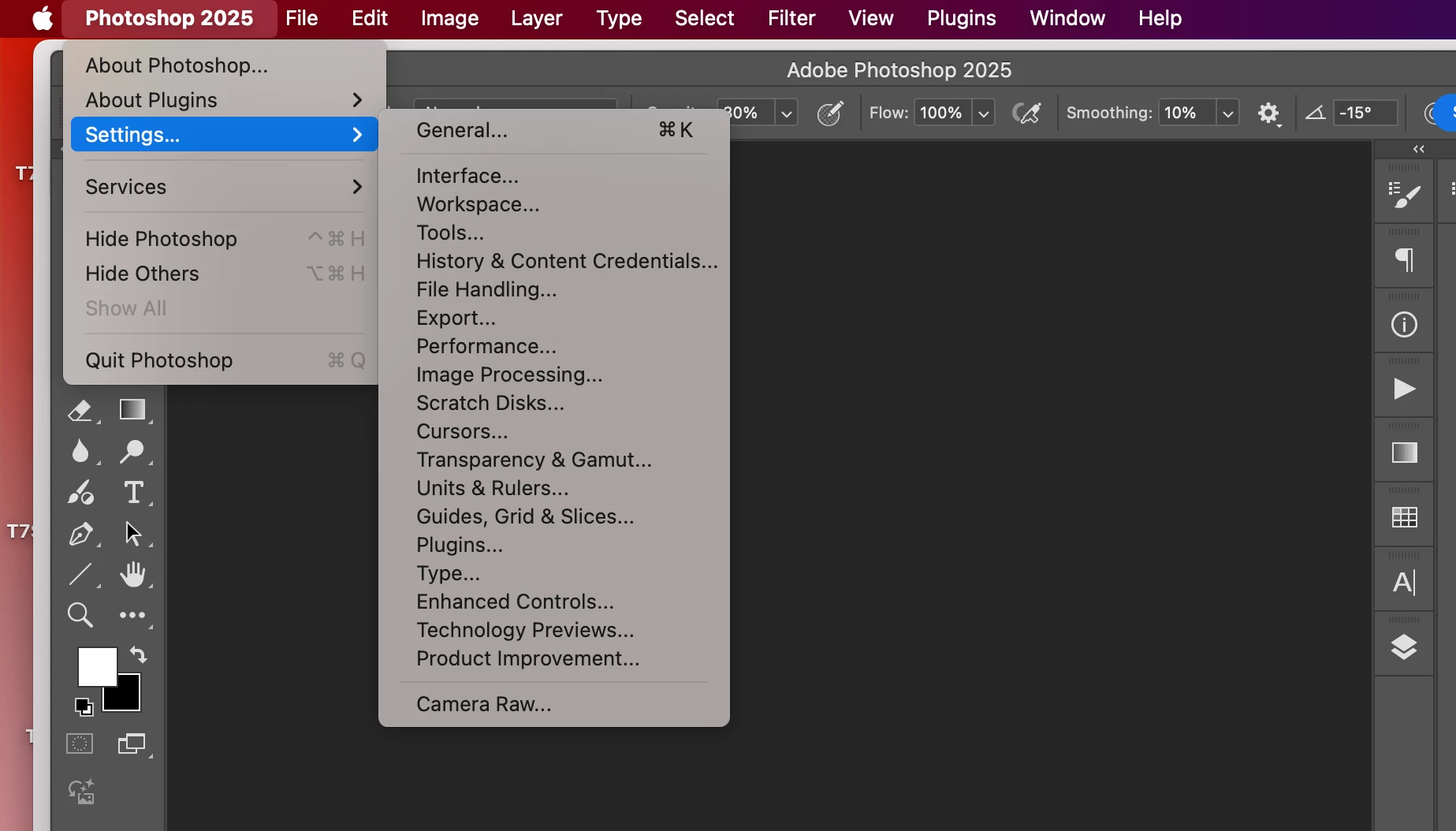Select the Zoom magnifier tool
The height and width of the screenshot is (831, 1456).
80,615
